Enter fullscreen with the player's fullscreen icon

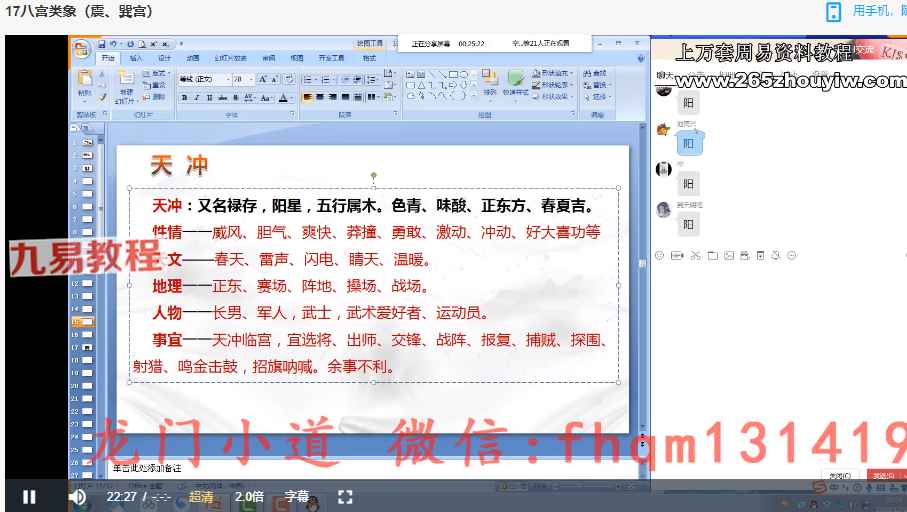(x=345, y=497)
